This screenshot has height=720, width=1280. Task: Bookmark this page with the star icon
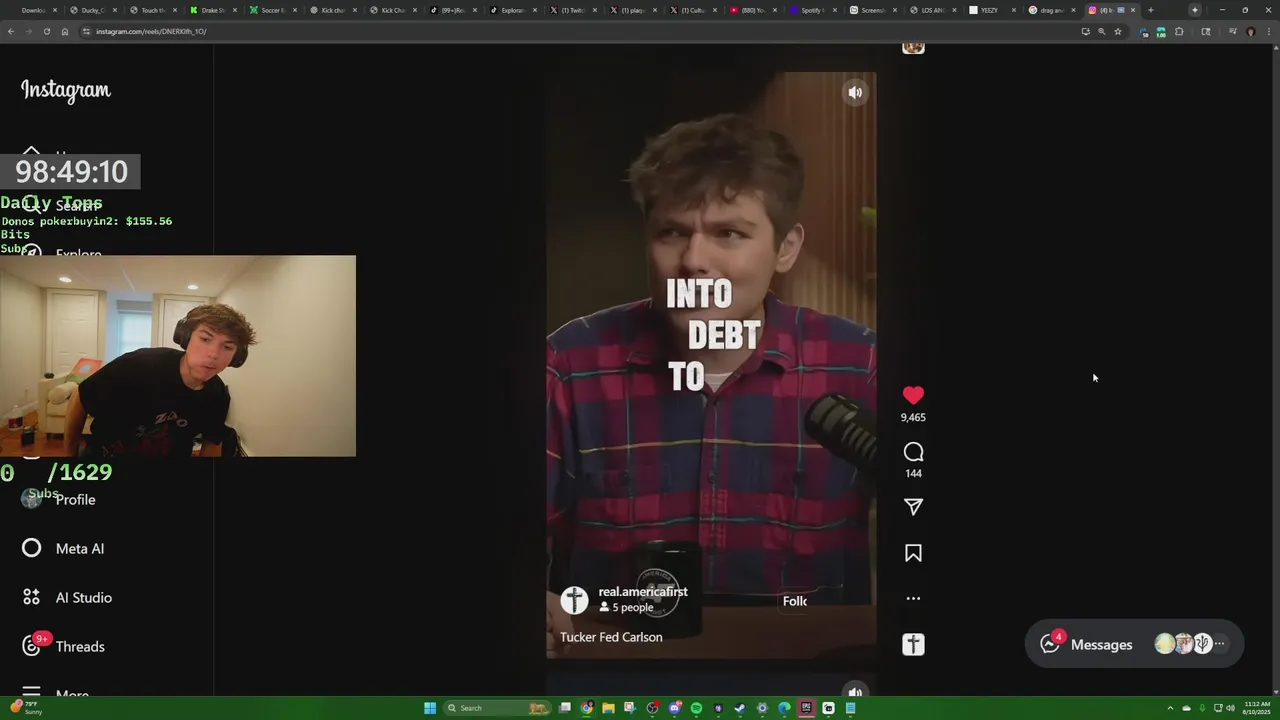1118,31
